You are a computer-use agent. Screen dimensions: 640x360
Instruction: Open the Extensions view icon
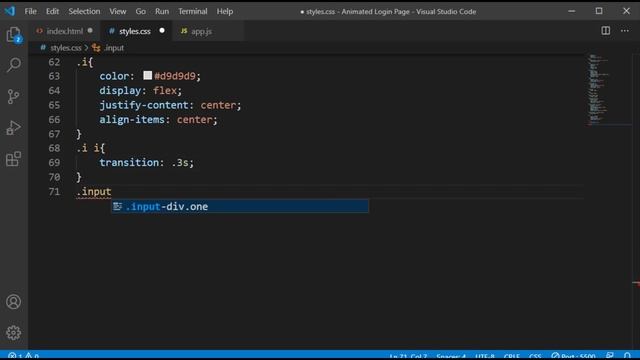[x=13, y=159]
